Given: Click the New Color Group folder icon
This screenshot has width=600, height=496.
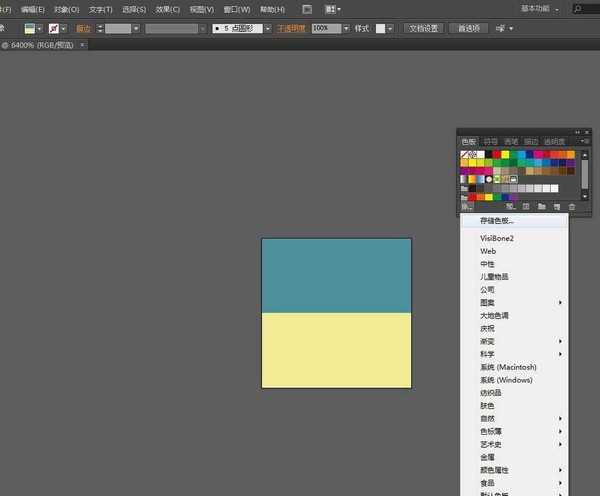Looking at the screenshot, I should click(x=540, y=206).
